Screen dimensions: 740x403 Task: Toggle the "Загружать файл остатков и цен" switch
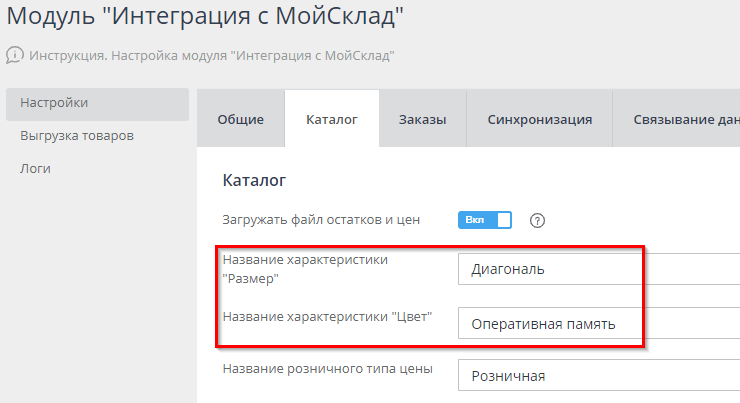[x=485, y=220]
